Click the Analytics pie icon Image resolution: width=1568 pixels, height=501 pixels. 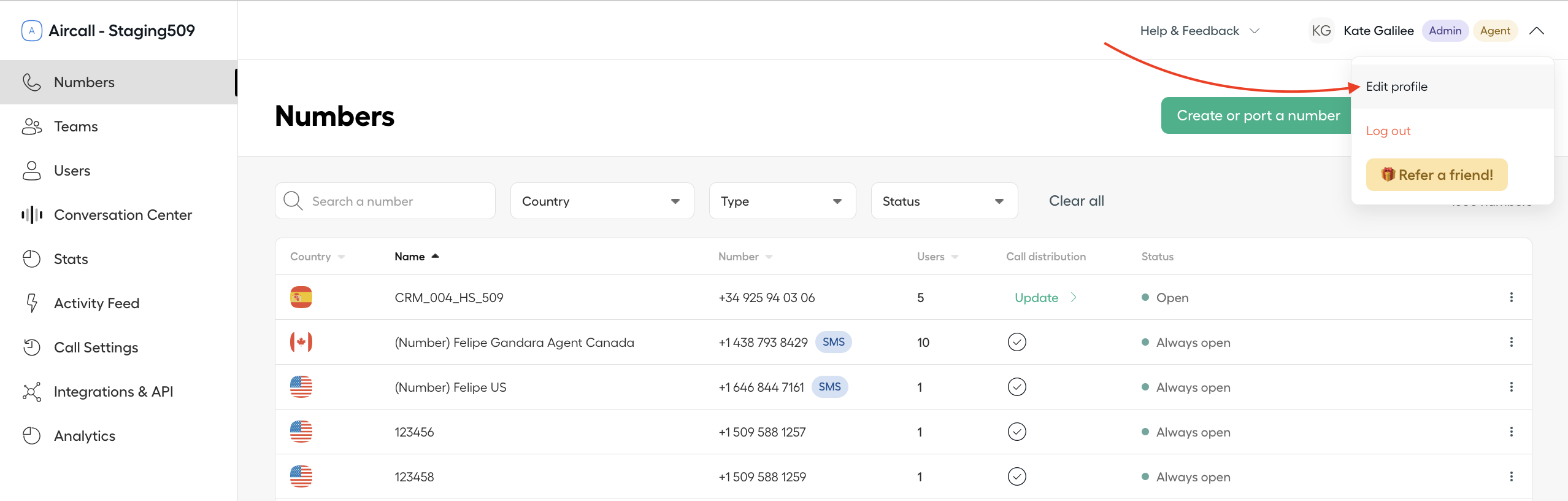pyautogui.click(x=32, y=436)
